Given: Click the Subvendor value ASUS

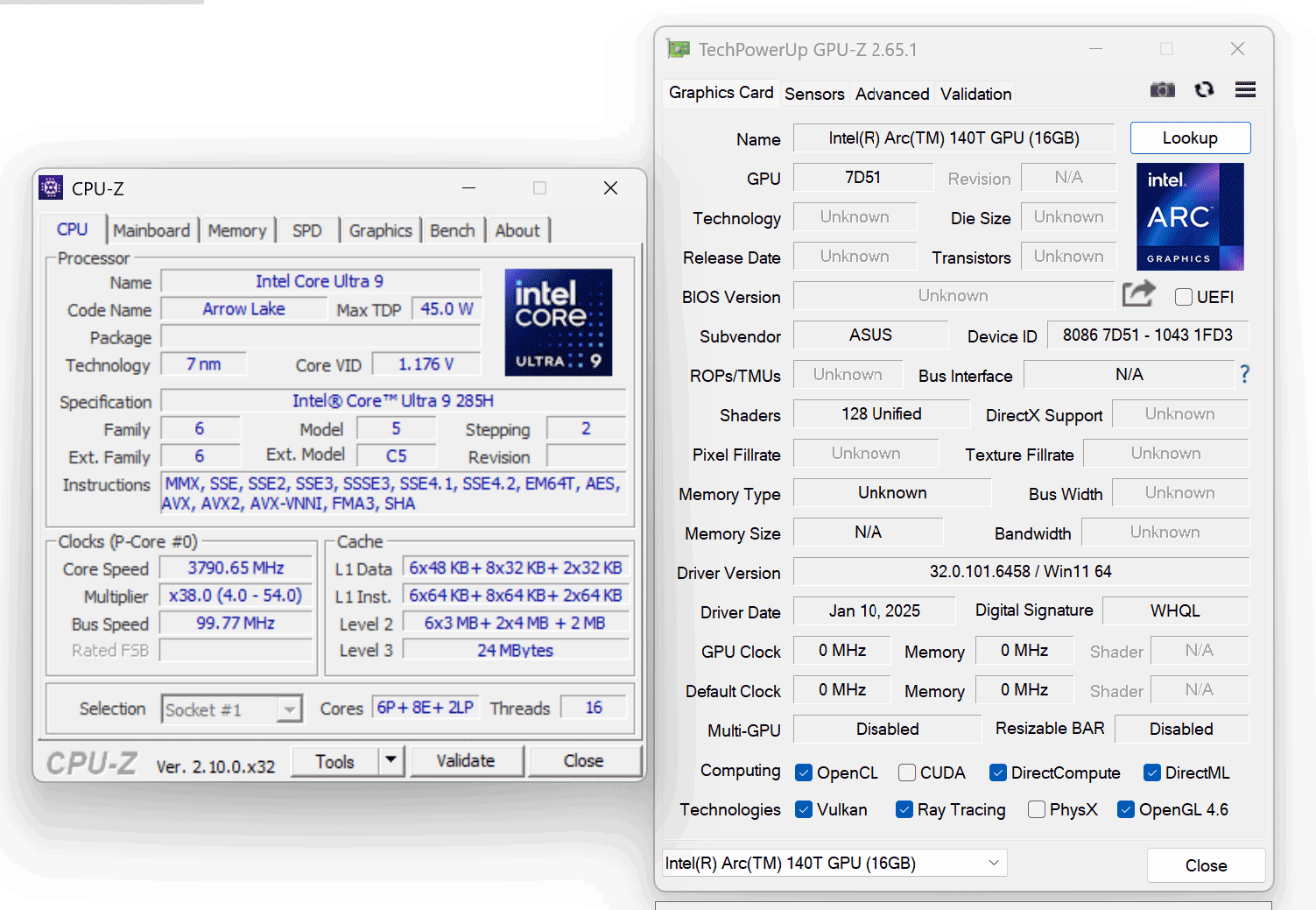Looking at the screenshot, I should click(x=870, y=335).
